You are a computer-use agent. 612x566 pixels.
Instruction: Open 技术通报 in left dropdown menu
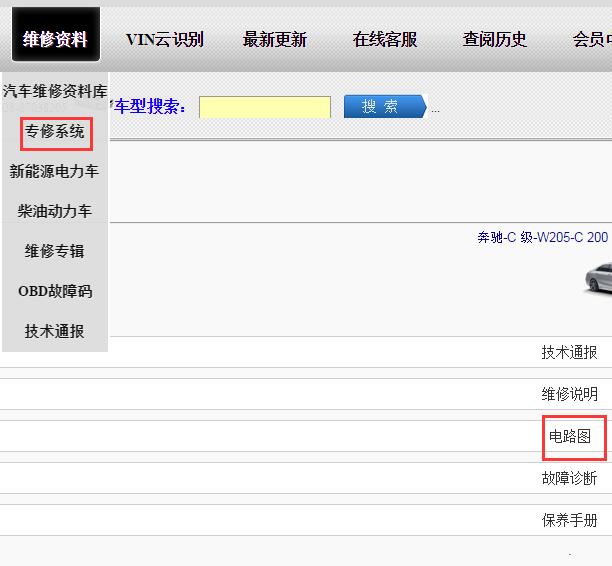[x=55, y=331]
